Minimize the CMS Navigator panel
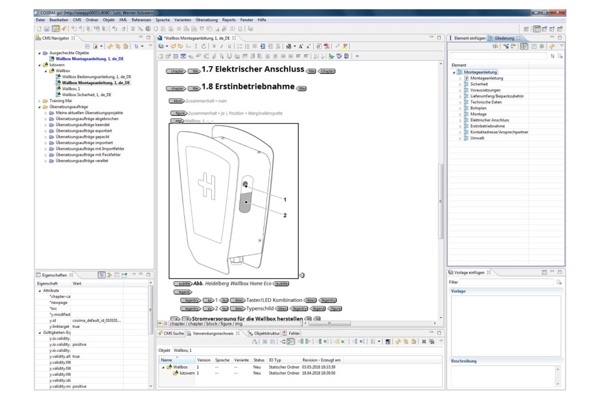Image resolution: width=600 pixels, height=400 pixels. pos(142,38)
